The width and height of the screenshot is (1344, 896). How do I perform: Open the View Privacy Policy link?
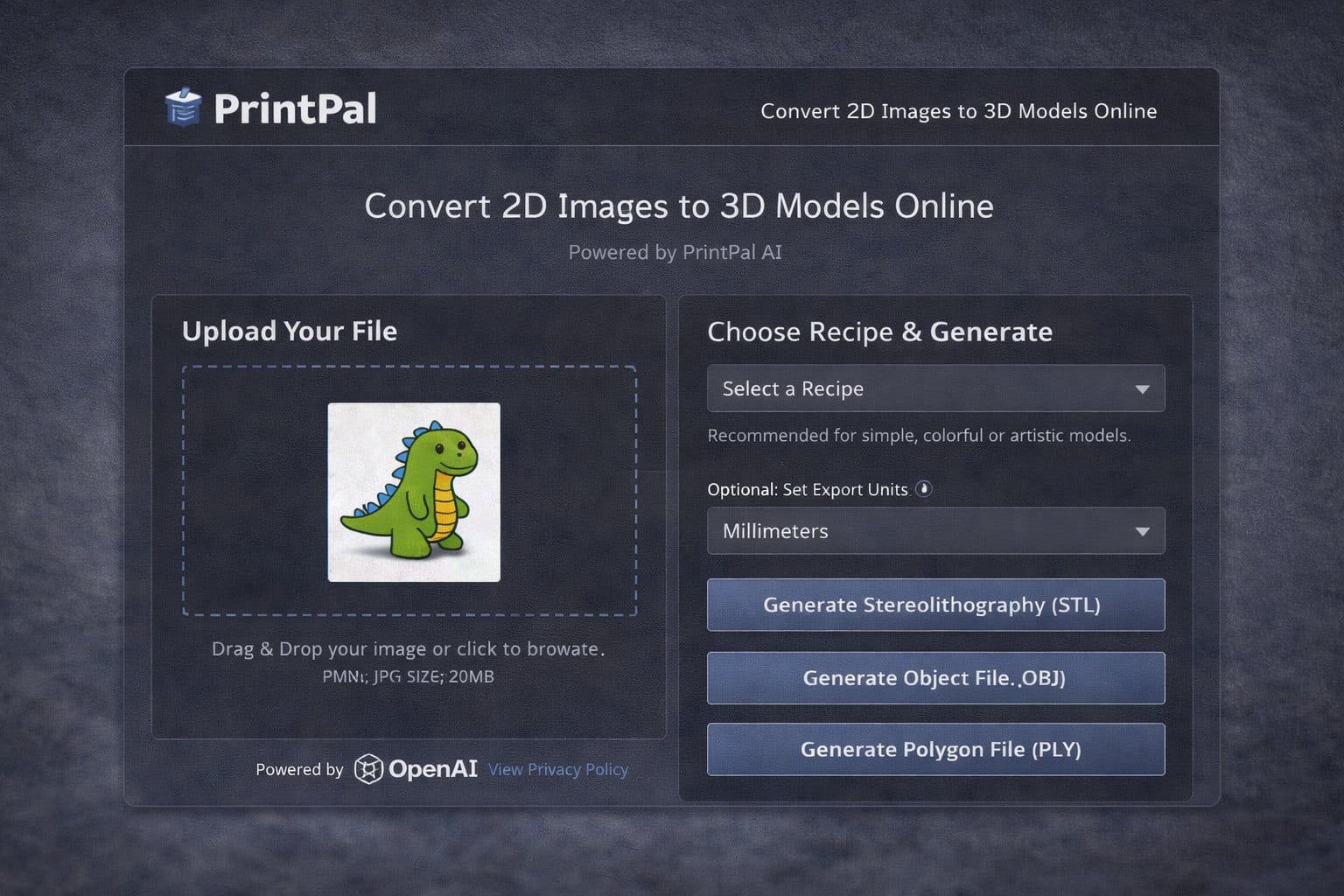(x=558, y=769)
